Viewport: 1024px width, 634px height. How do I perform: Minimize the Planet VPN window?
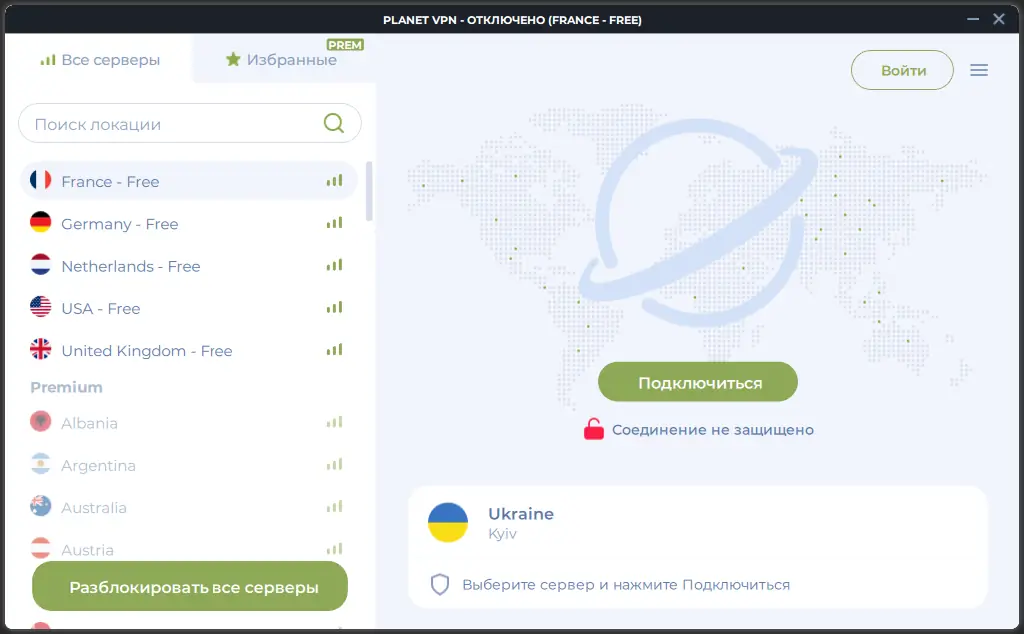(x=973, y=19)
